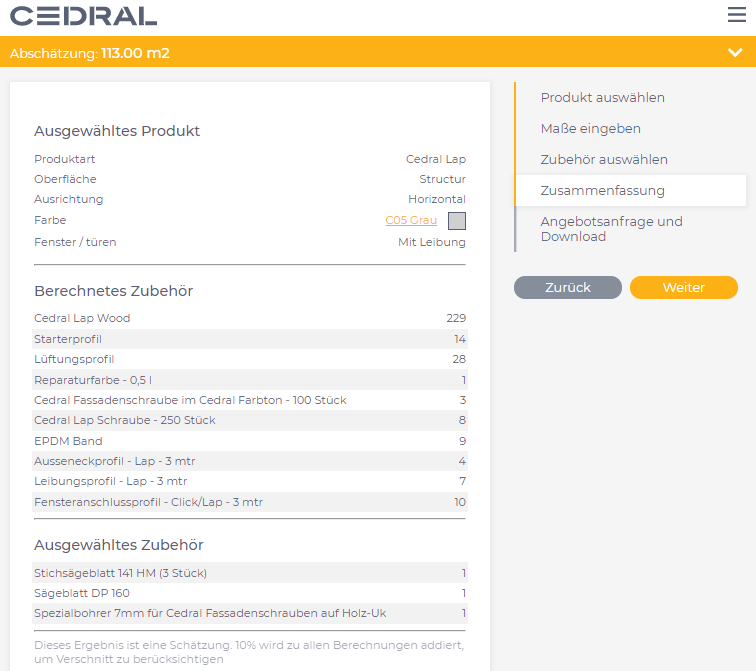This screenshot has height=671, width=756.
Task: Click the EPDM Band row
Action: [x=249, y=441]
